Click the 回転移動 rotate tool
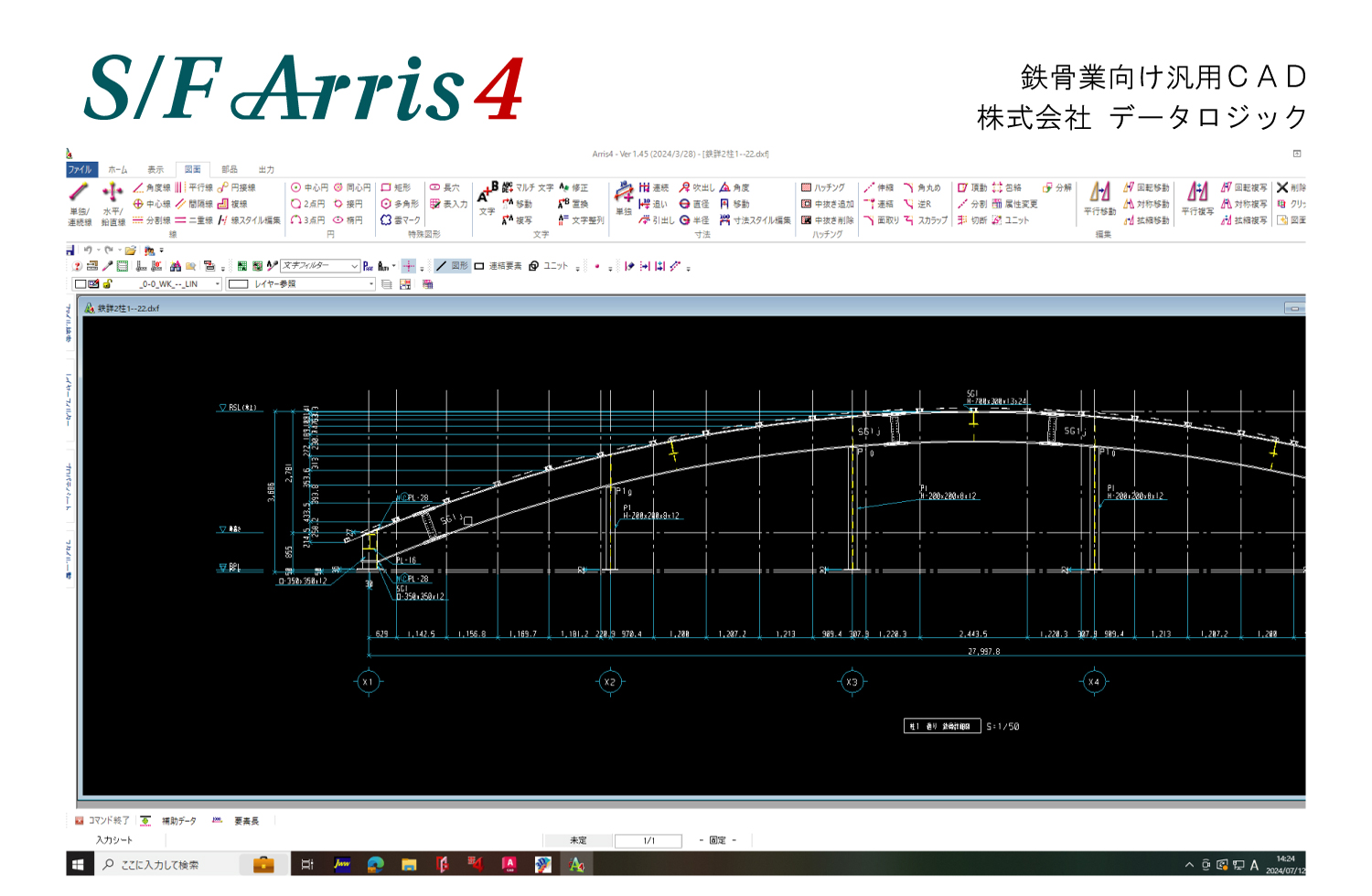This screenshot has height=896, width=1372. (1147, 187)
